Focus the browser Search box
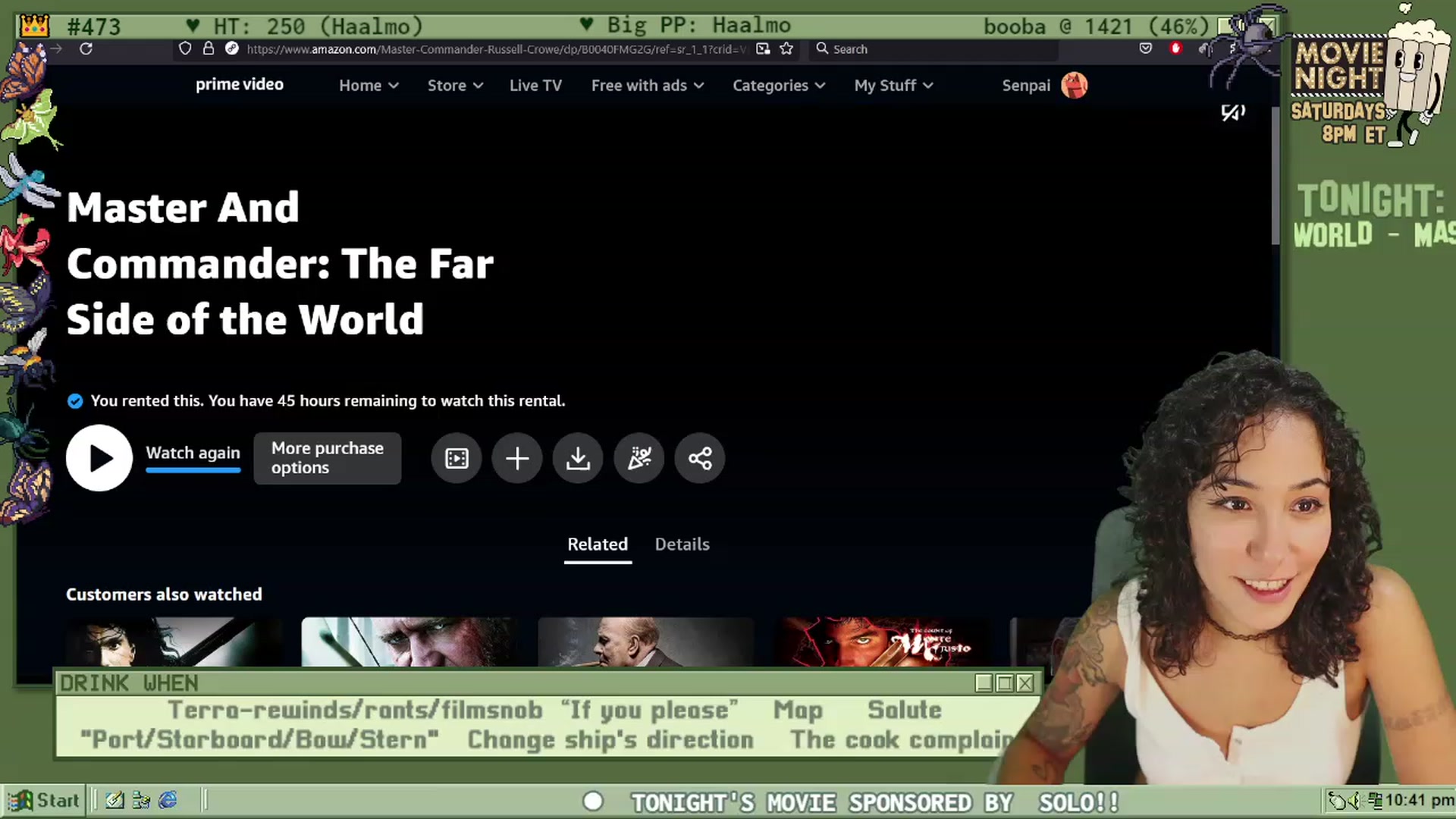Screen dimensions: 1456x819 [x=933, y=49]
